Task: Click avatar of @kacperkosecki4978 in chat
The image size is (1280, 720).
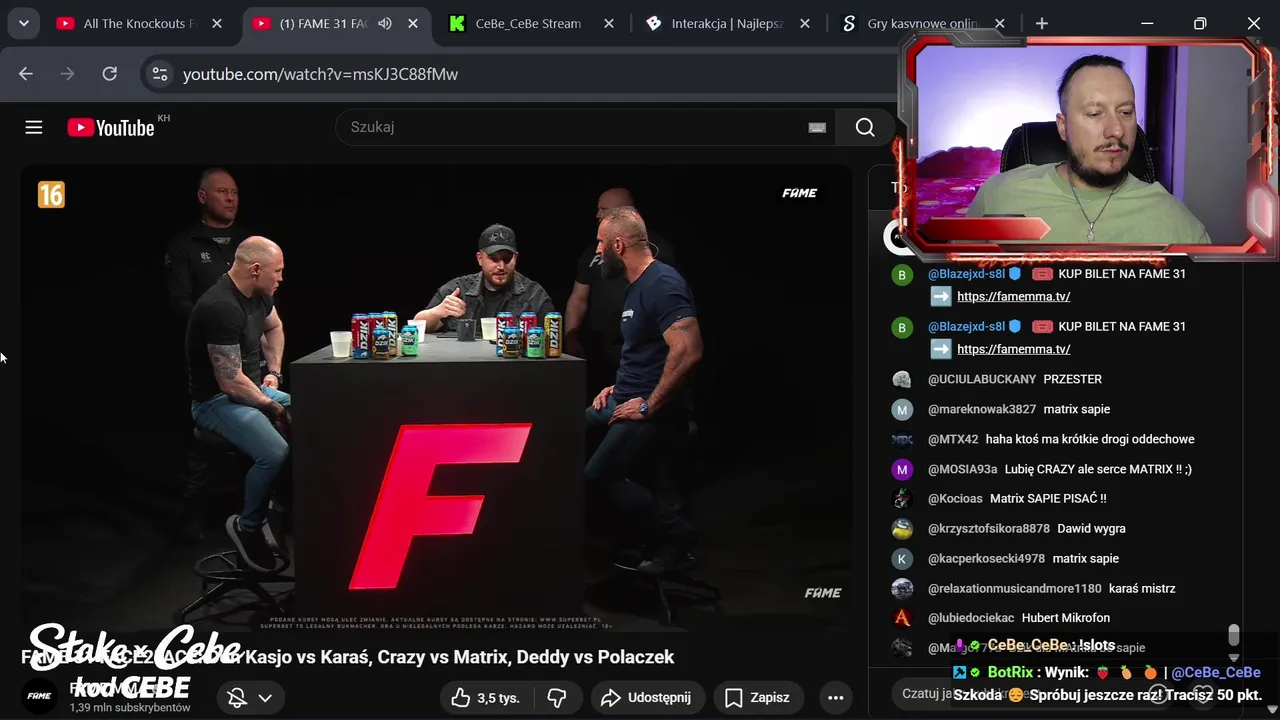Action: coord(902,559)
